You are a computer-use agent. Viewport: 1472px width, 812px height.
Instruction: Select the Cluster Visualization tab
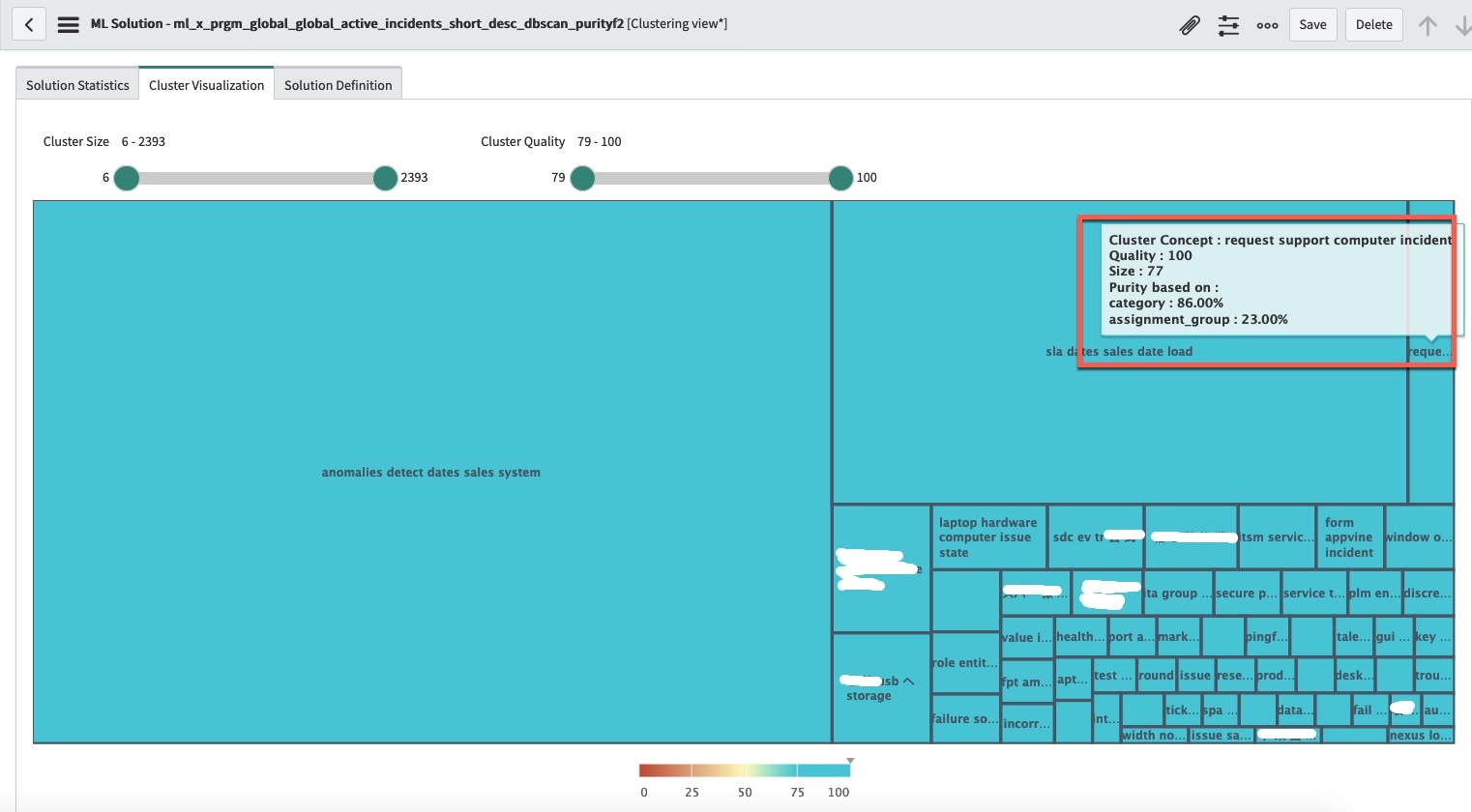pyautogui.click(x=206, y=85)
